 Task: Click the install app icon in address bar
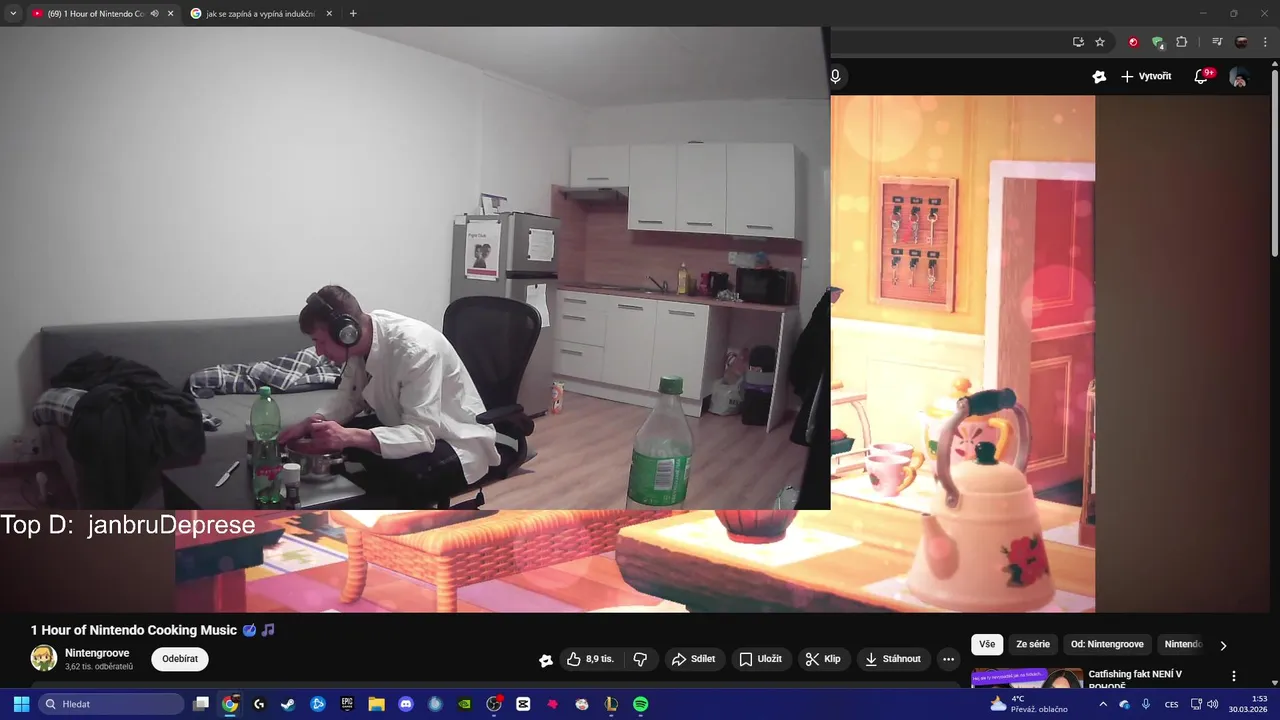pos(1078,42)
